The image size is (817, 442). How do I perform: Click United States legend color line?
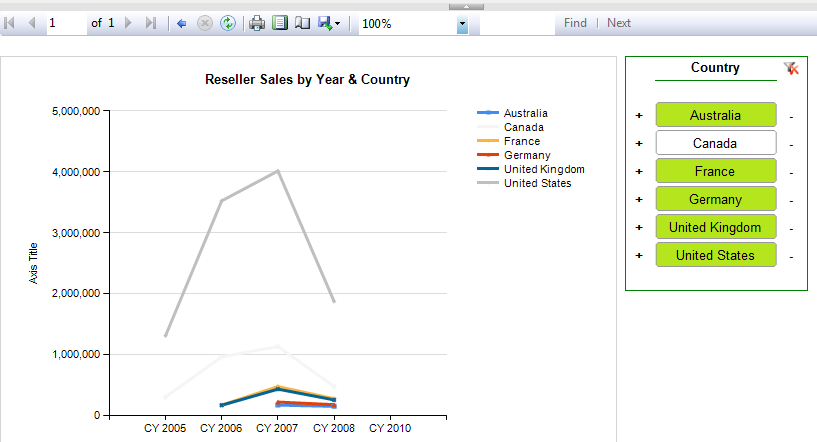coord(488,183)
